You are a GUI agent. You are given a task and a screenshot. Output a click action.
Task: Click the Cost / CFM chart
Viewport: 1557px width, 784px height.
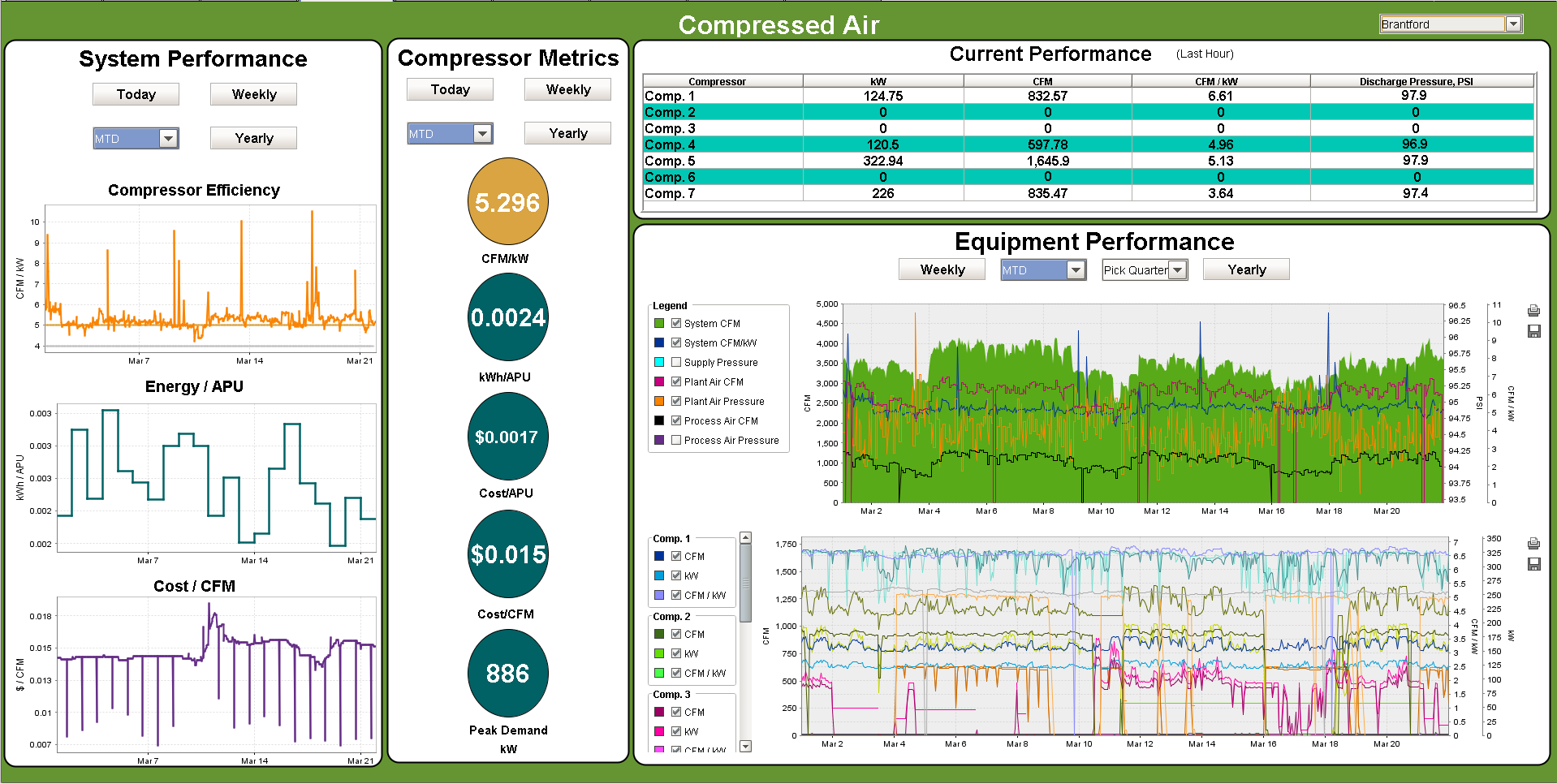tap(216, 675)
